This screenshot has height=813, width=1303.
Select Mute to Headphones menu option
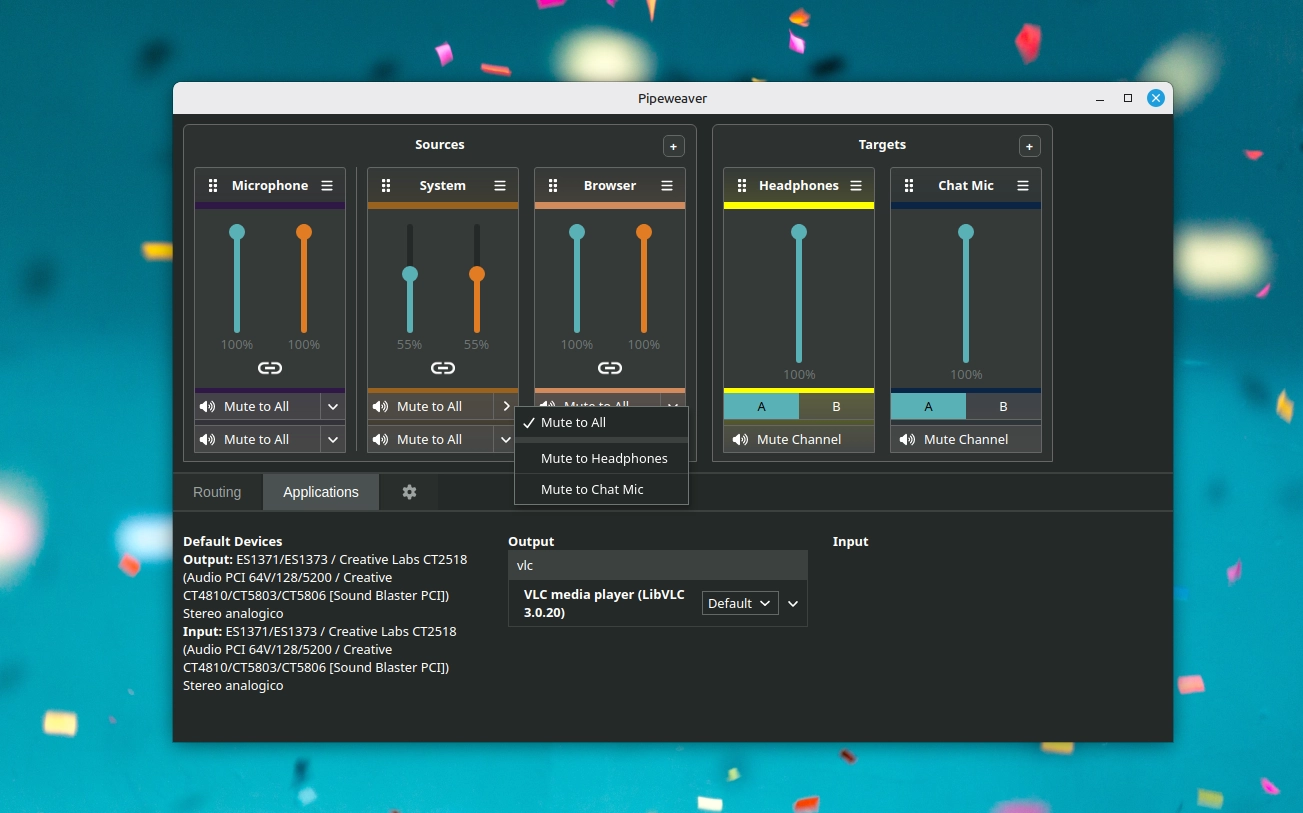tap(603, 458)
